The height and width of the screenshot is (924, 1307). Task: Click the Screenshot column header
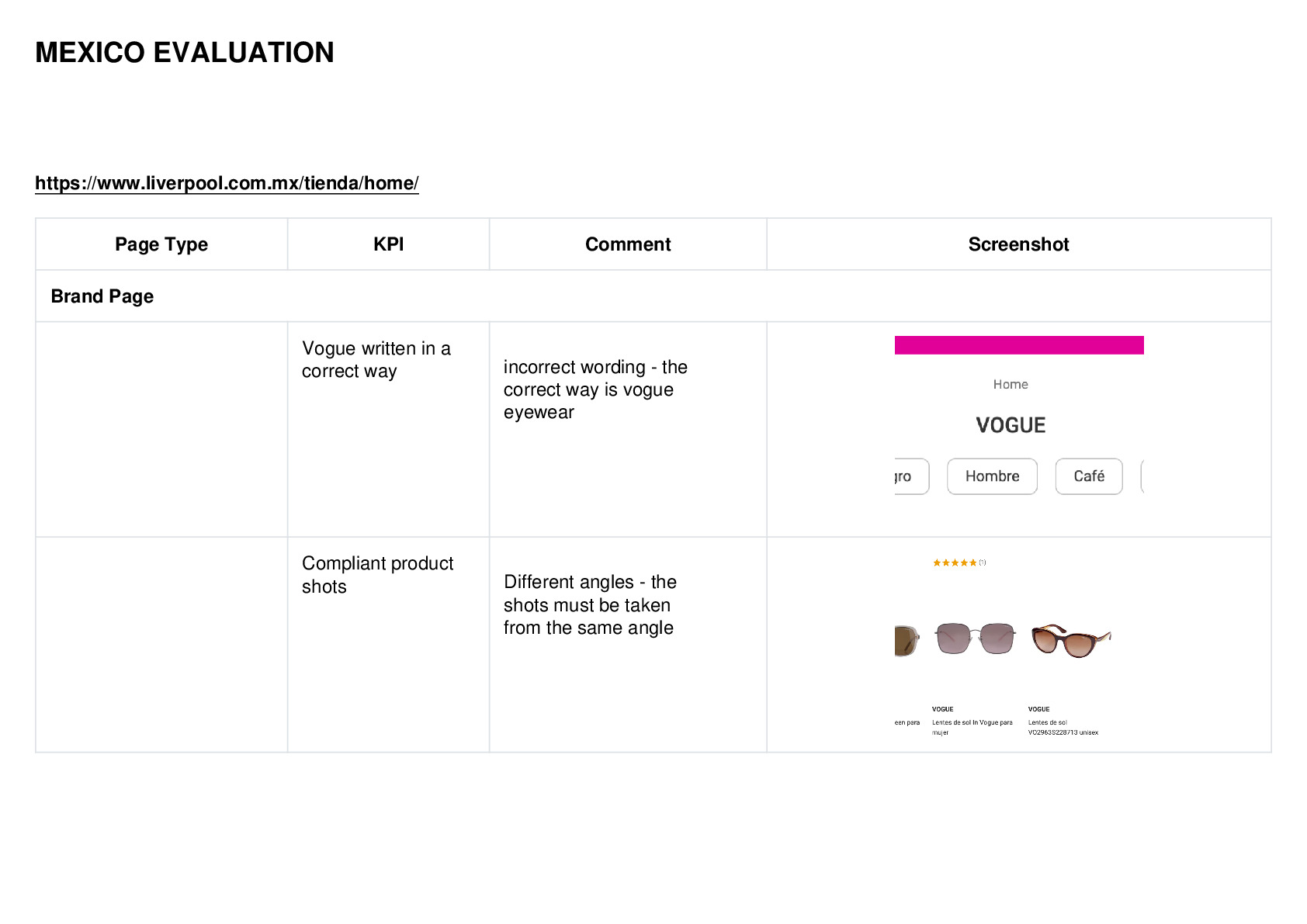pyautogui.click(x=1019, y=244)
